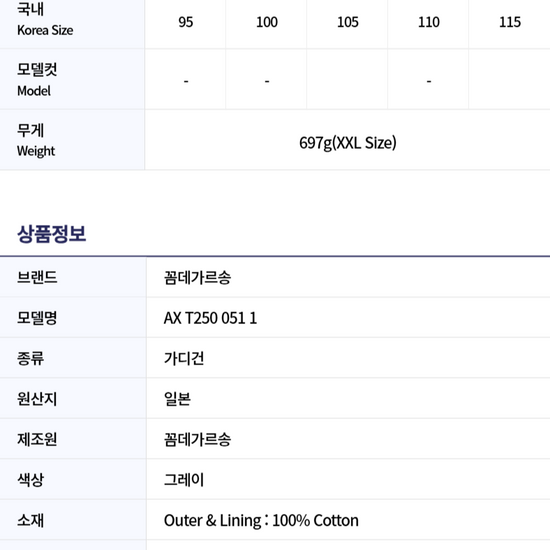
Task: Click the Outer & Lining 100% Cotton text
Action: (x=261, y=520)
